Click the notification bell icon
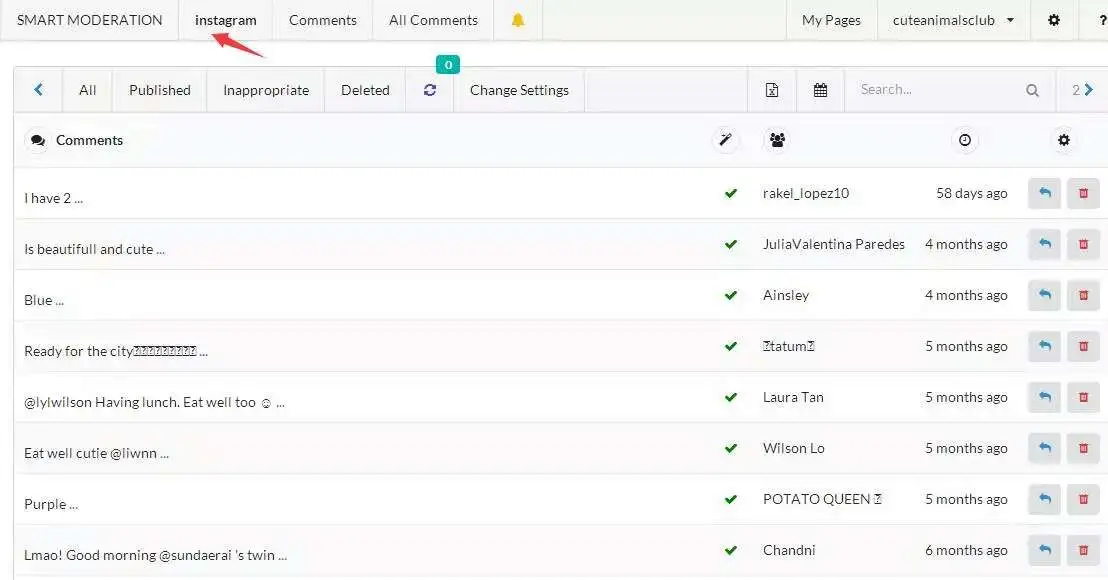 pyautogui.click(x=518, y=20)
